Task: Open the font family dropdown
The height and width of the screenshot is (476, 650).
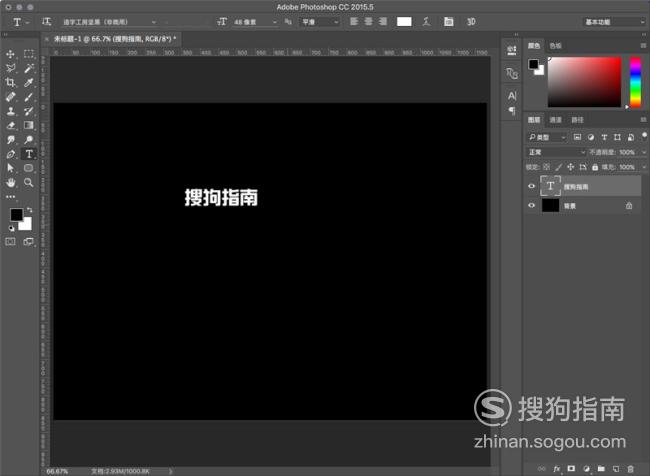Action: click(109, 22)
